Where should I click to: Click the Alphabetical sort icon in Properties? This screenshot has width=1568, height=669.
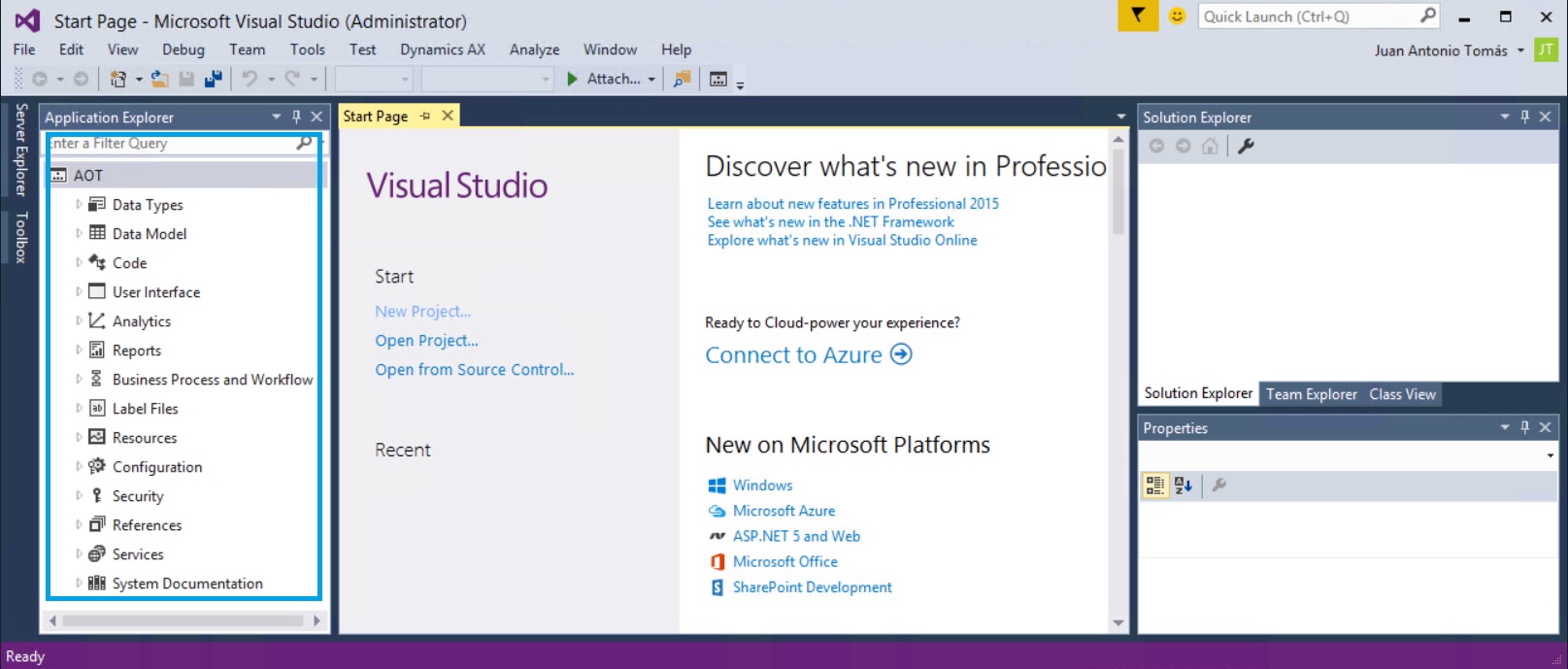pos(1183,485)
